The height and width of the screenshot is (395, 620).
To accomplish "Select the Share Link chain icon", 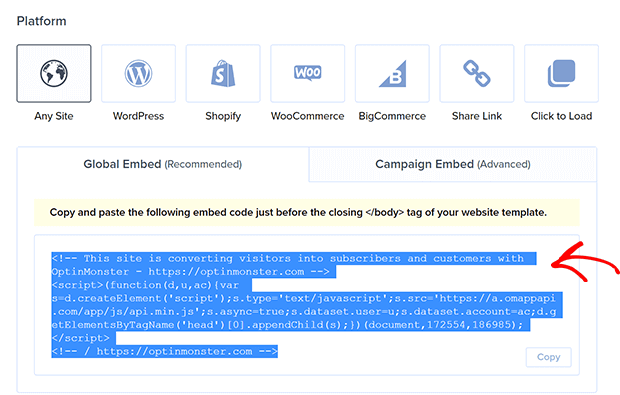I will pos(477,73).
